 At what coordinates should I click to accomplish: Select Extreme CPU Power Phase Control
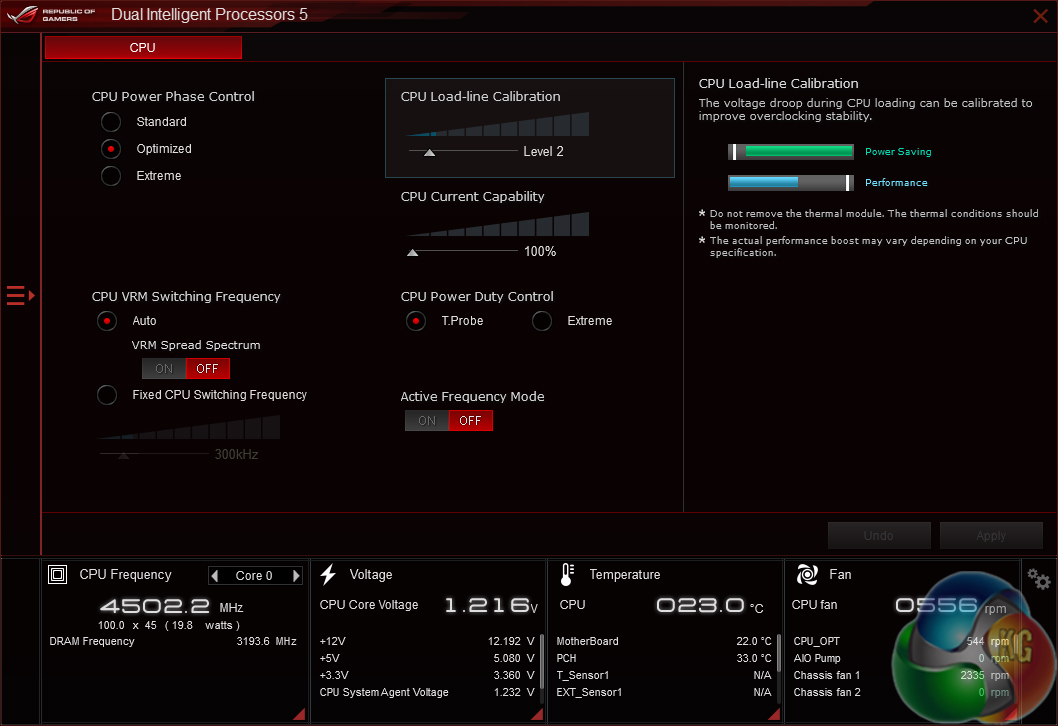pos(110,176)
